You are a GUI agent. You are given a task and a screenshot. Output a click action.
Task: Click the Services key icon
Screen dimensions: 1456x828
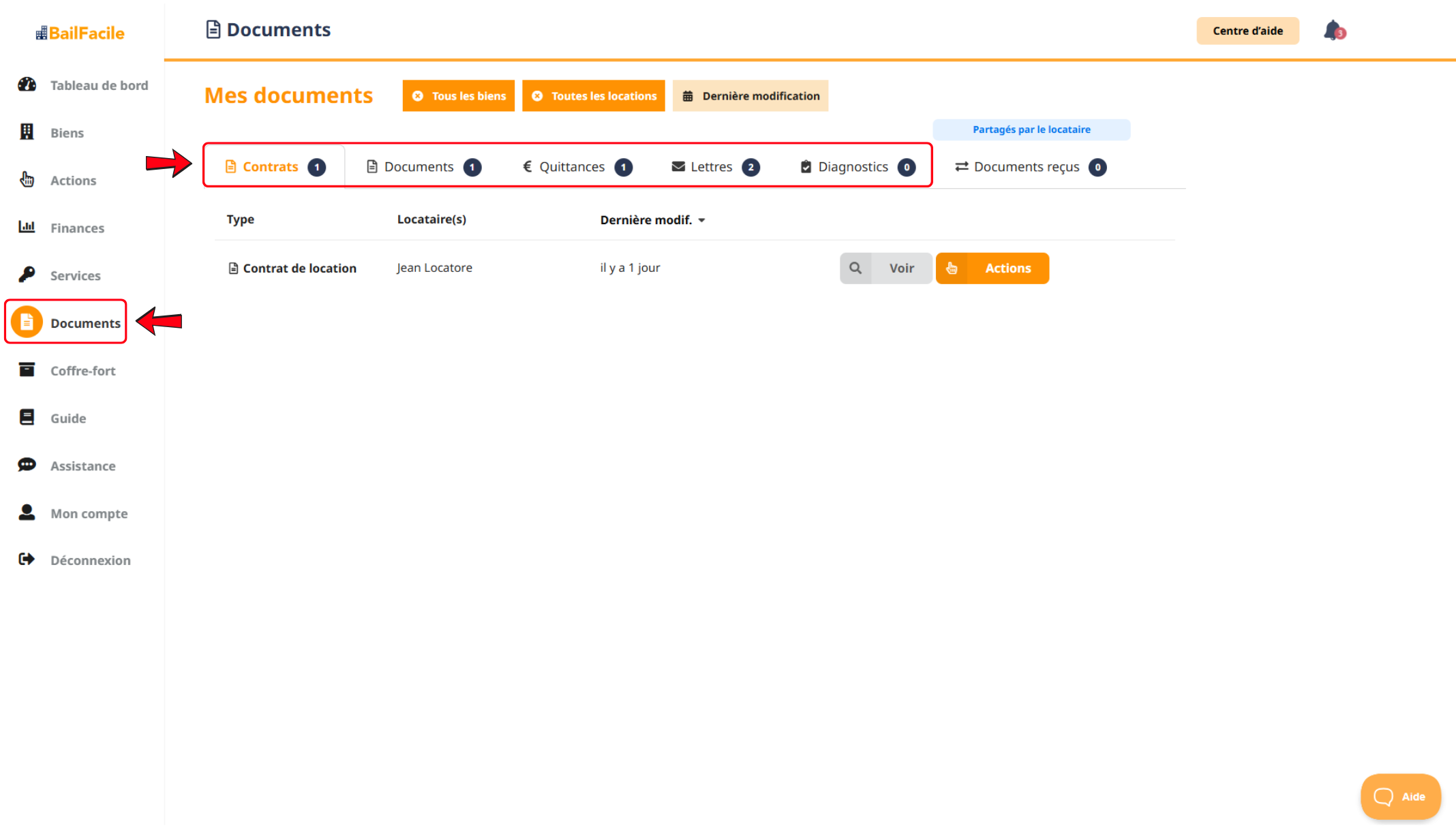point(27,275)
